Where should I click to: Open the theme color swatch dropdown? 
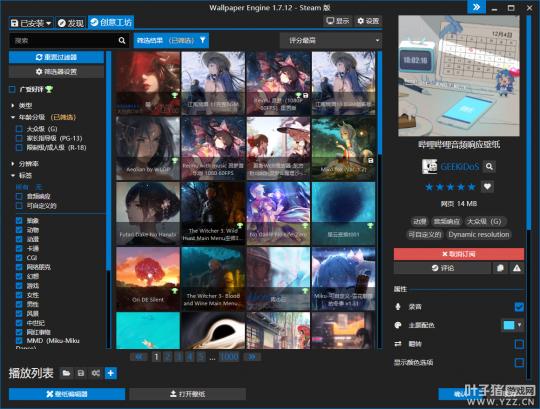click(512, 325)
